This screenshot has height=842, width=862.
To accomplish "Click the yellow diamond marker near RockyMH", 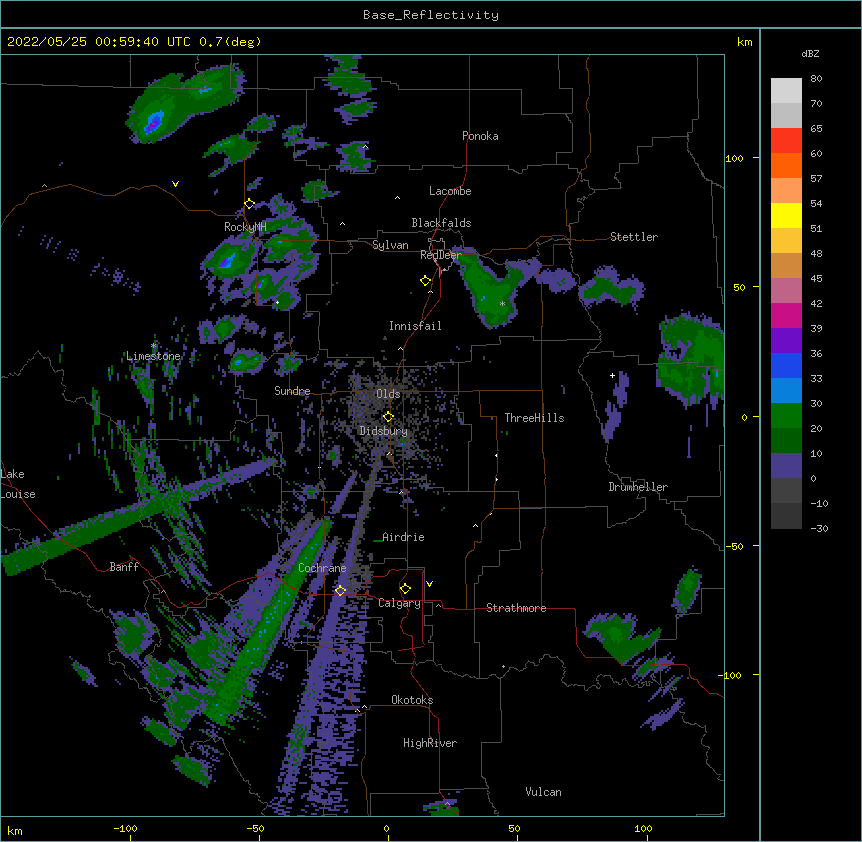I will click(x=249, y=204).
